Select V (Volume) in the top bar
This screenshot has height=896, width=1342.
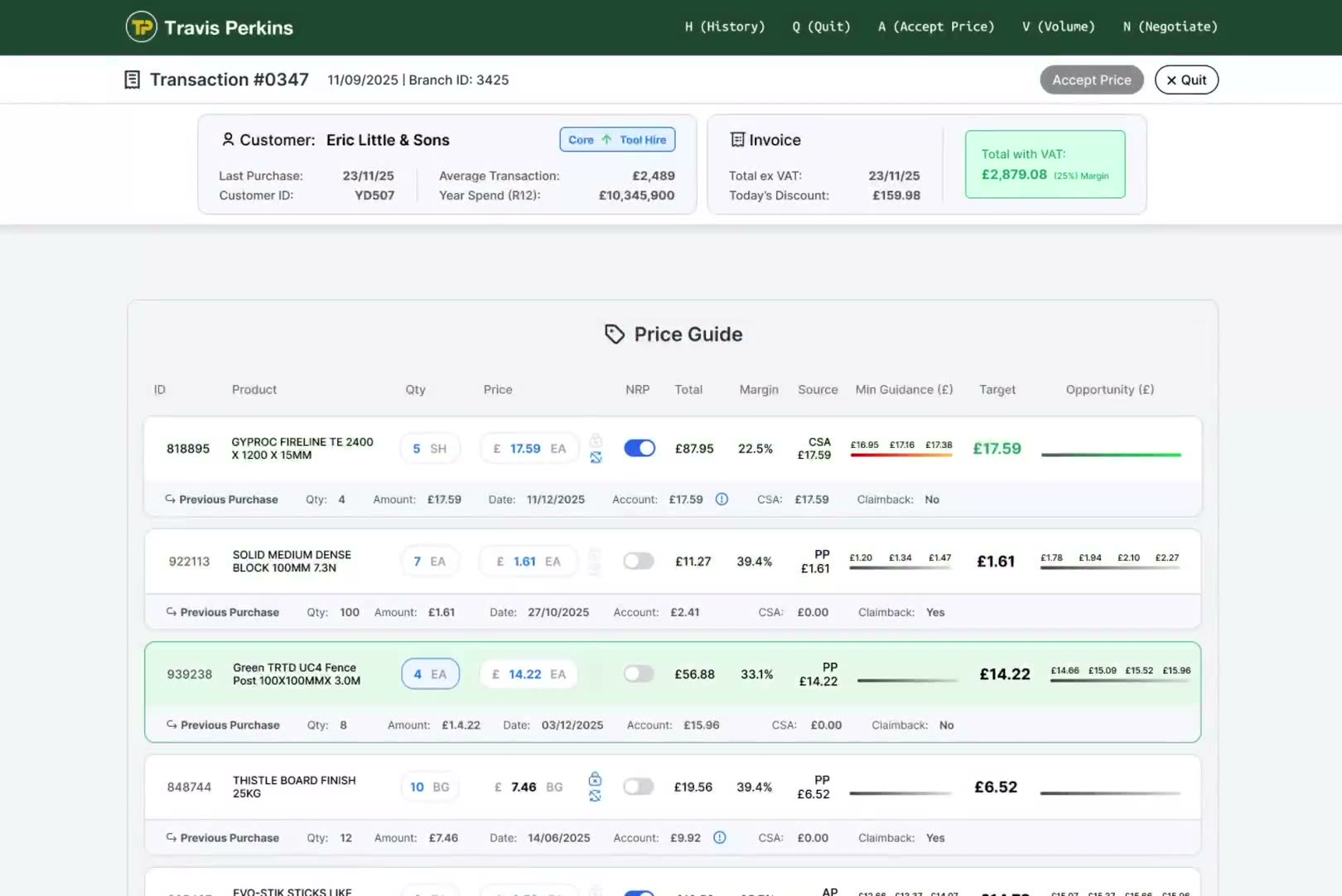[x=1059, y=26]
